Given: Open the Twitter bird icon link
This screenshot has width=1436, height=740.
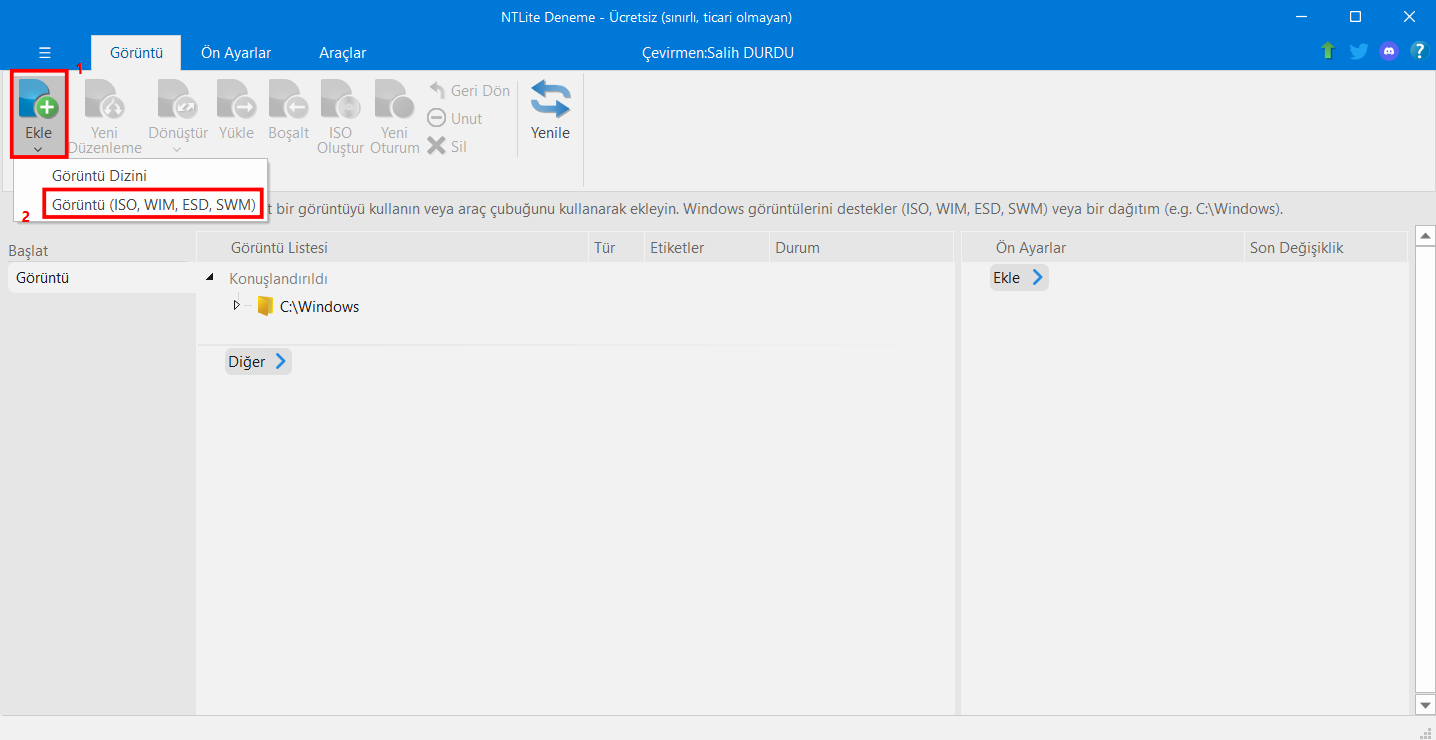Looking at the screenshot, I should click(1358, 51).
